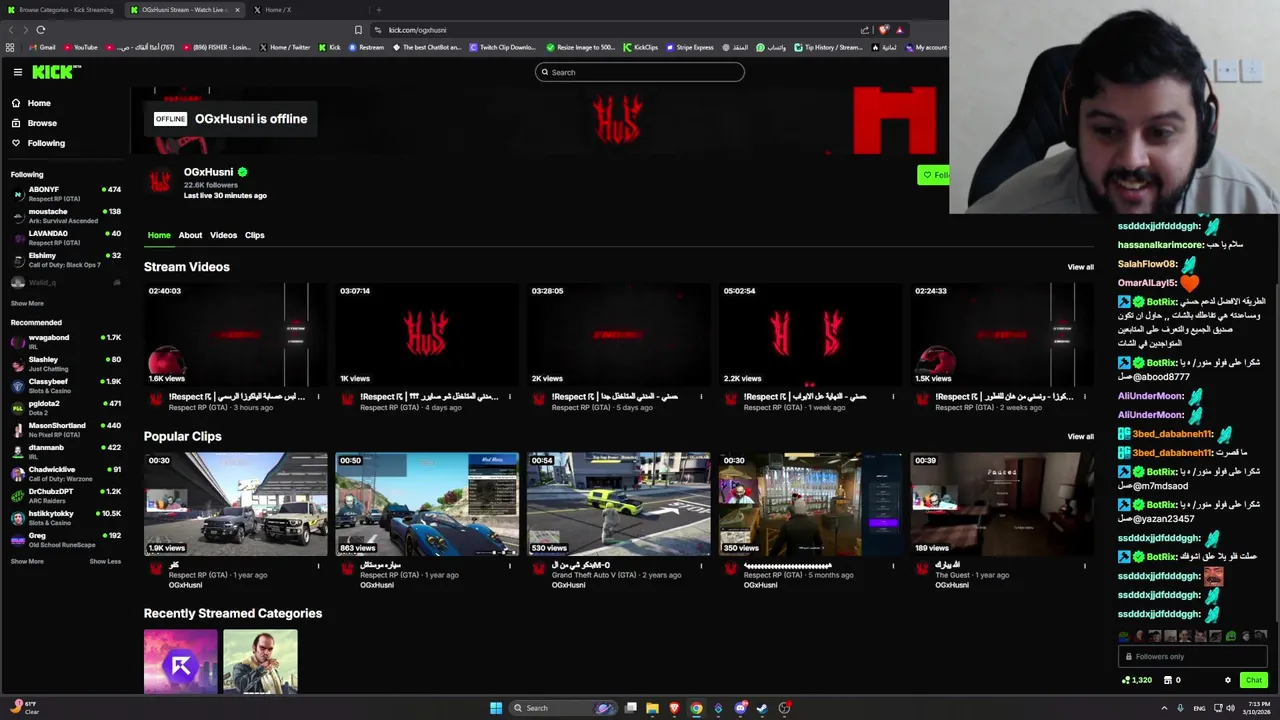Screen dimensions: 1280x720
Task: Open a new browser tab
Action: [378, 10]
